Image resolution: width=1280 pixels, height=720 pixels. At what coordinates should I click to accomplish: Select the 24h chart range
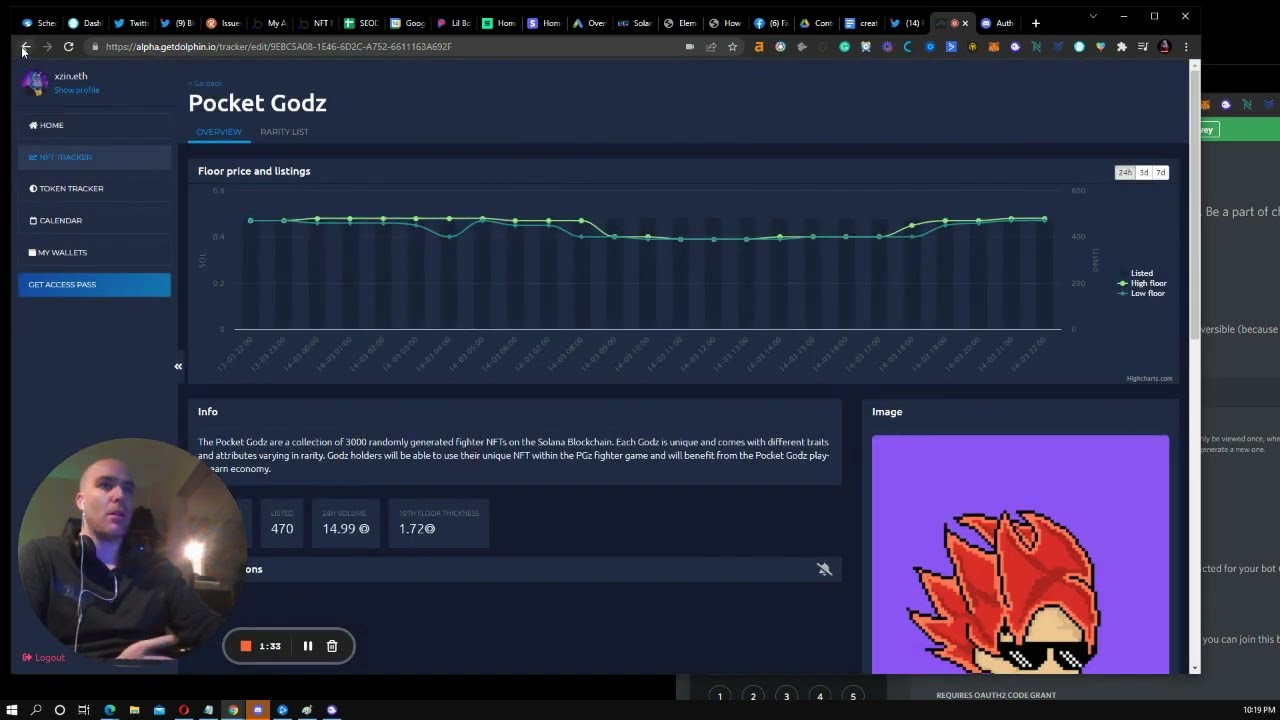[x=1125, y=173]
